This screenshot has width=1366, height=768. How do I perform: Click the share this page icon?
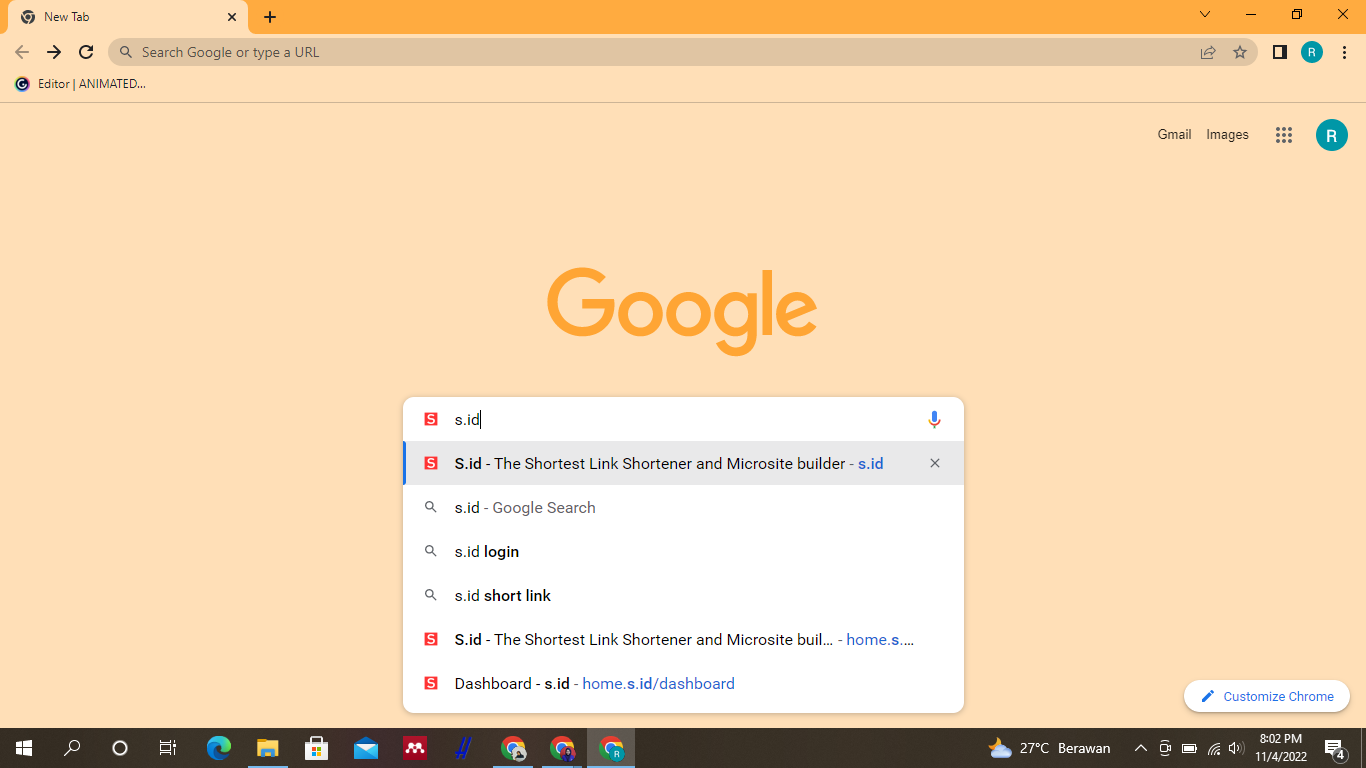point(1208,52)
